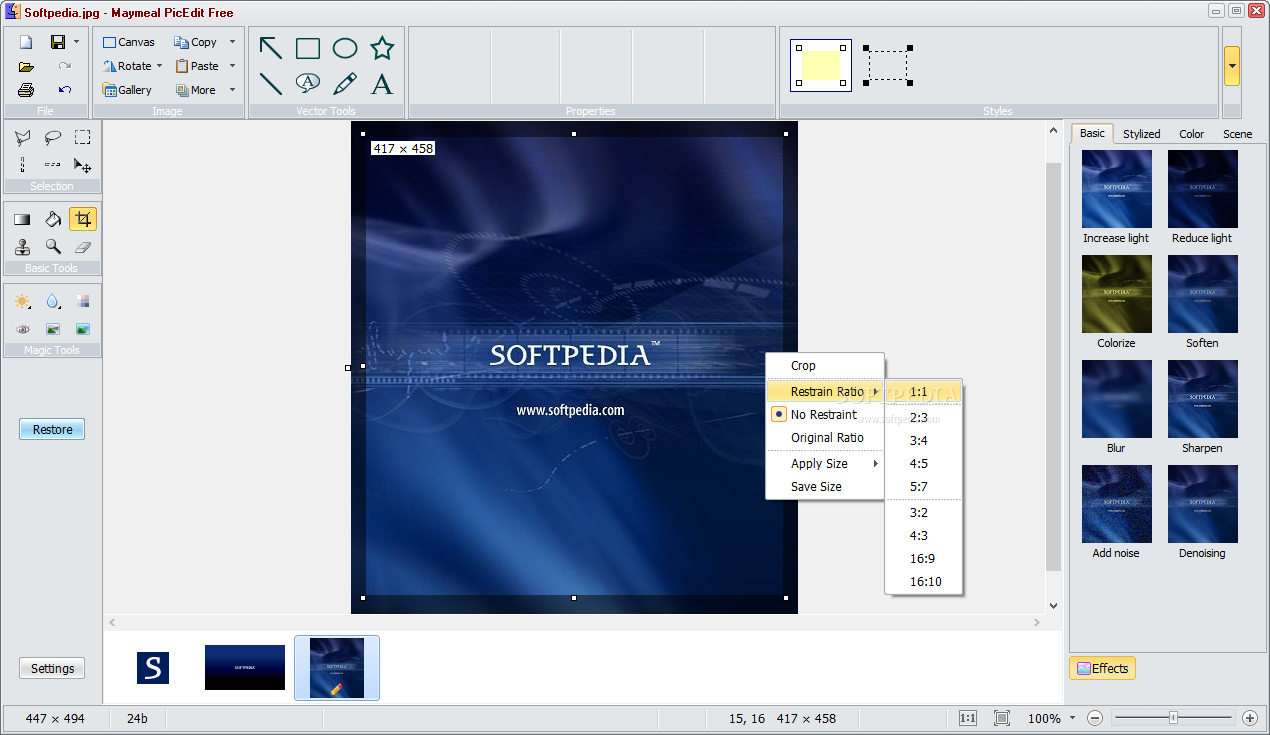
Task: Toggle the 1:1 actual size button in the status bar
Action: tap(968, 718)
